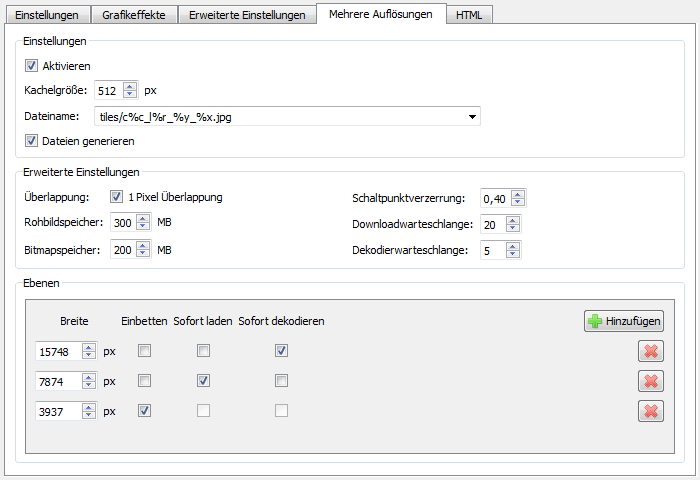700x480 pixels.
Task: Uncheck Dateien generieren
Action: tap(32, 141)
